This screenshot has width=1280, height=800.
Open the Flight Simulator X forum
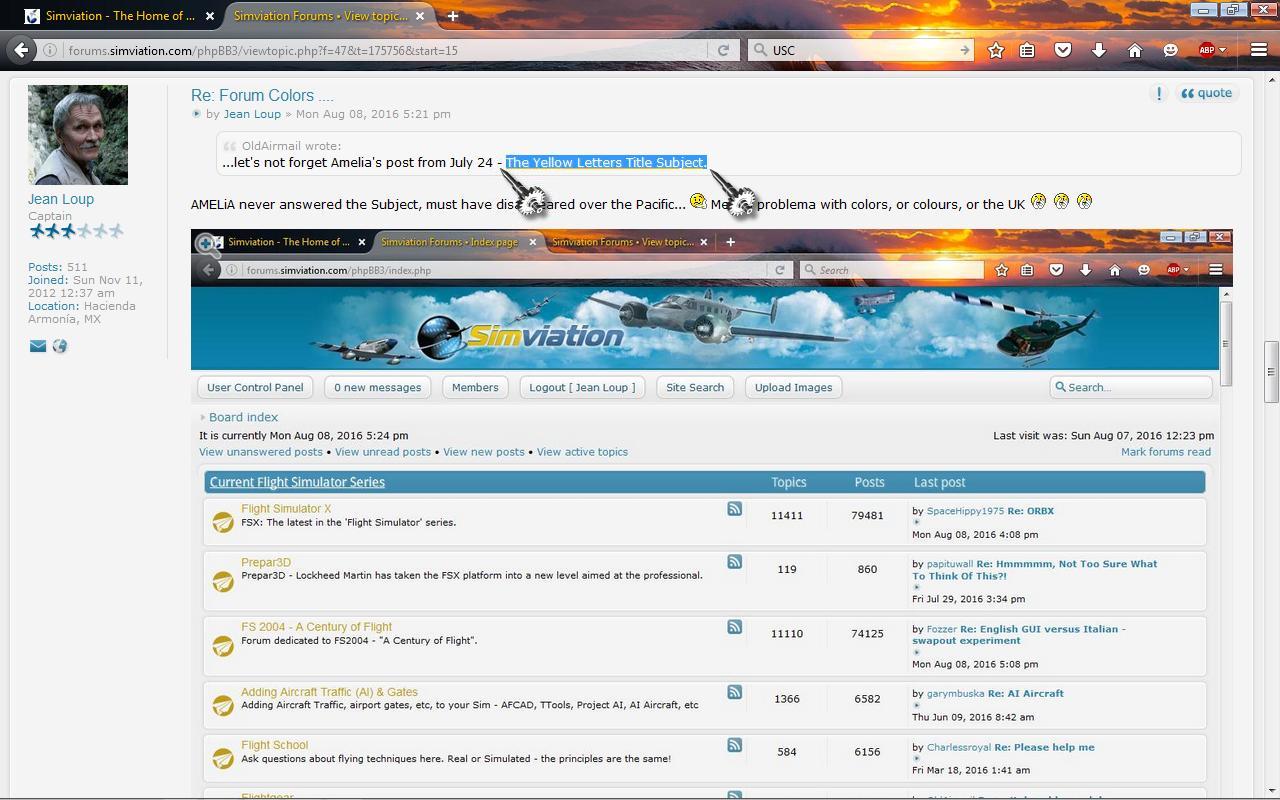pyautogui.click(x=286, y=509)
